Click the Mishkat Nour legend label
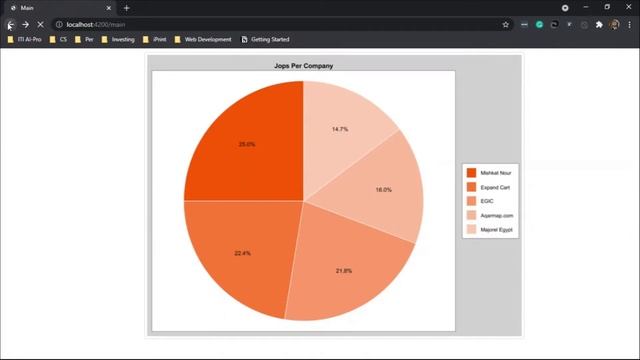Image resolution: width=640 pixels, height=360 pixels. pos(496,173)
